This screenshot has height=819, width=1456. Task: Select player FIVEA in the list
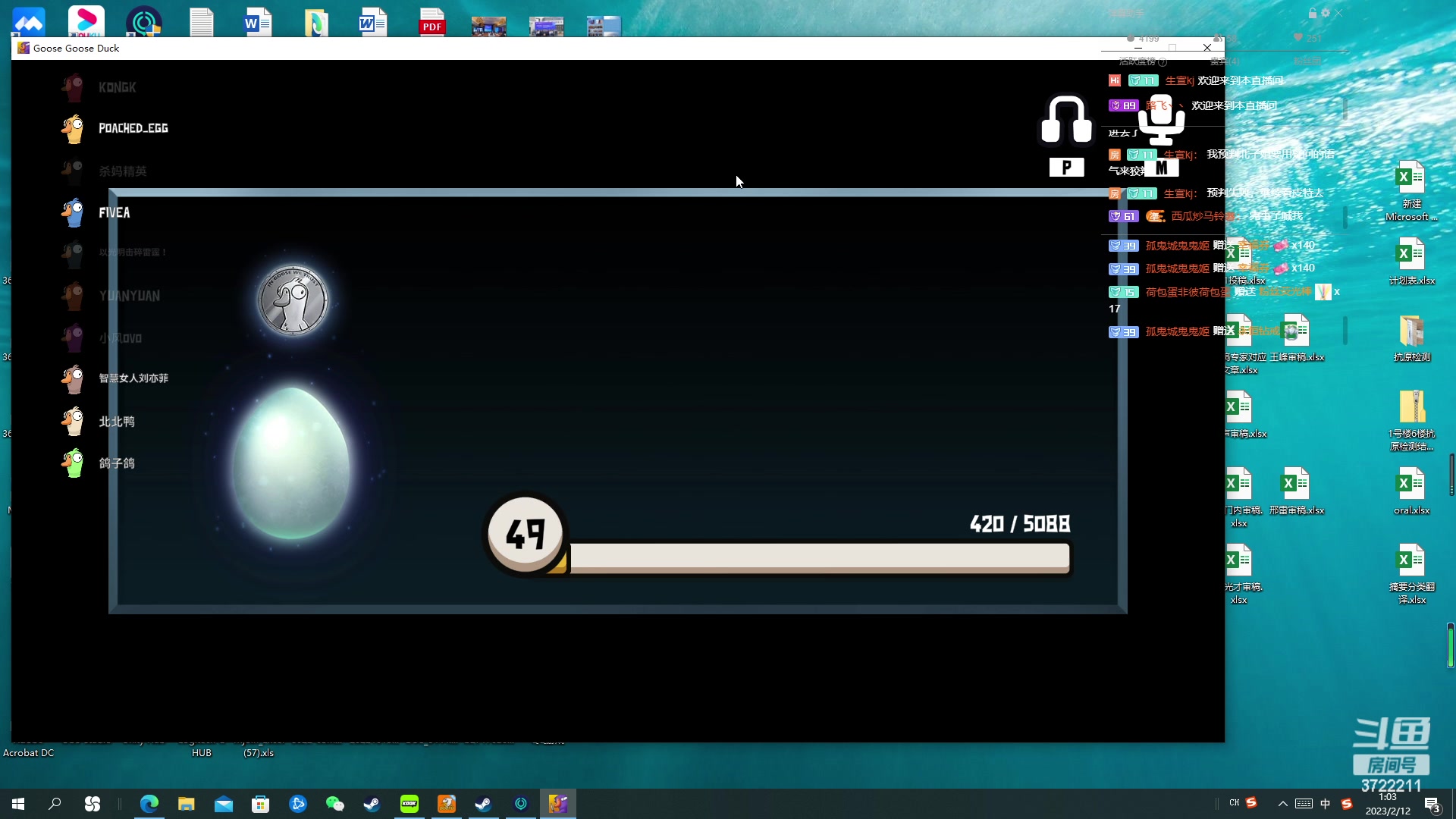(115, 213)
